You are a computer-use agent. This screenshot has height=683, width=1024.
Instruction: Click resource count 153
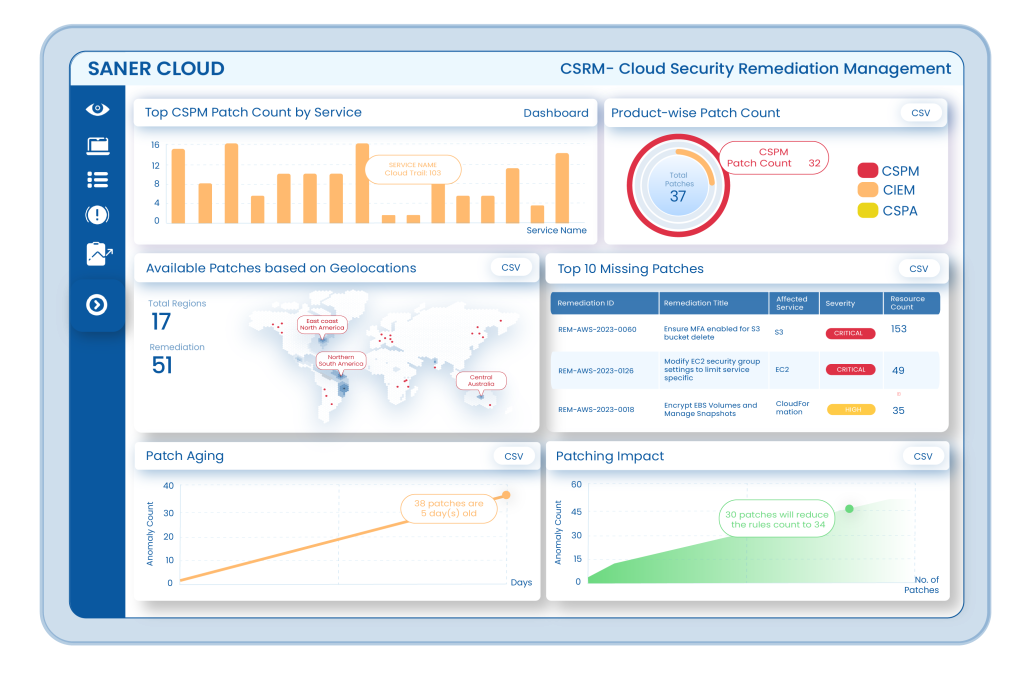pyautogui.click(x=899, y=329)
